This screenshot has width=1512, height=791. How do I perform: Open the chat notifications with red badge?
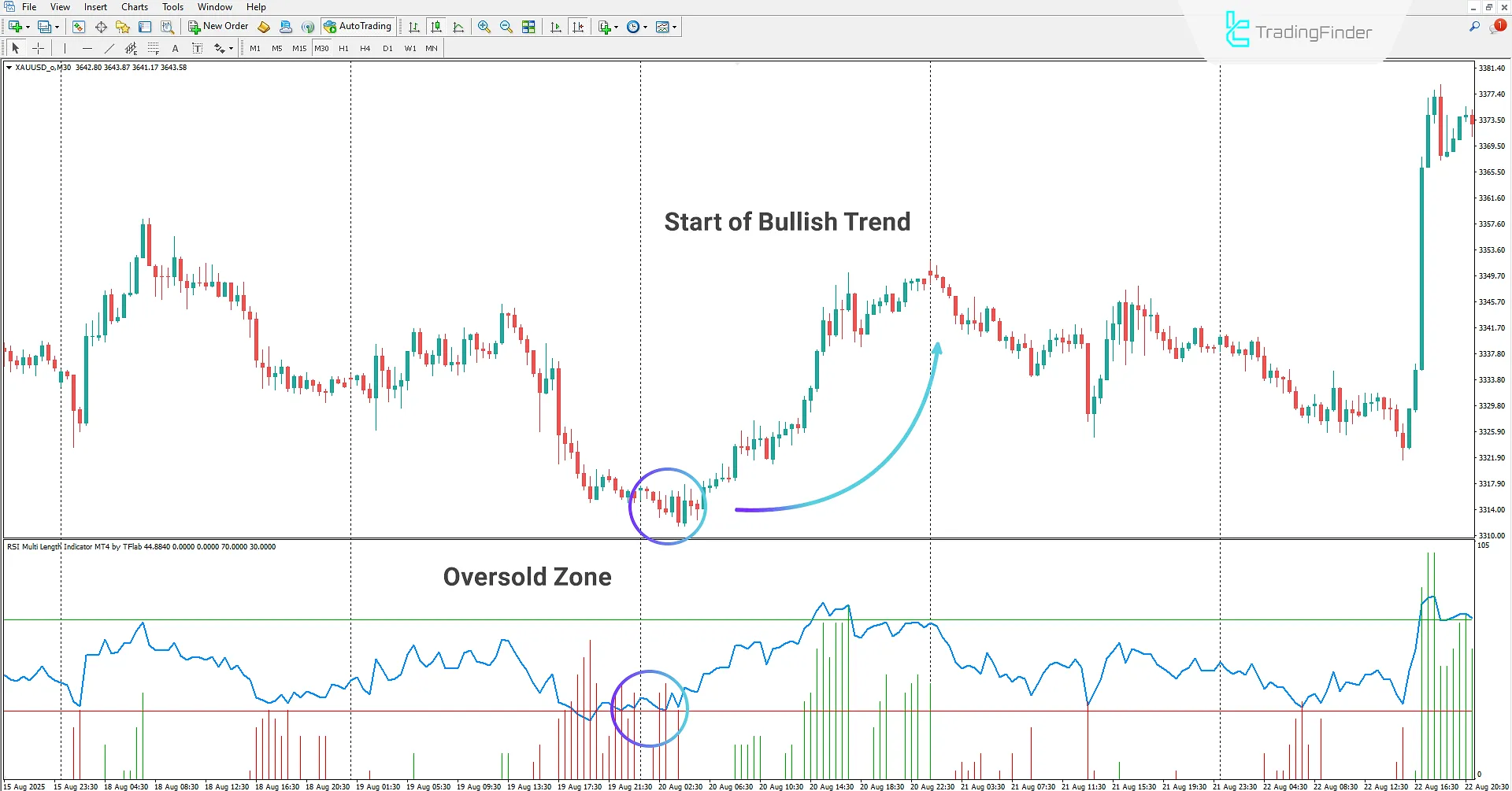pyautogui.click(x=1499, y=24)
